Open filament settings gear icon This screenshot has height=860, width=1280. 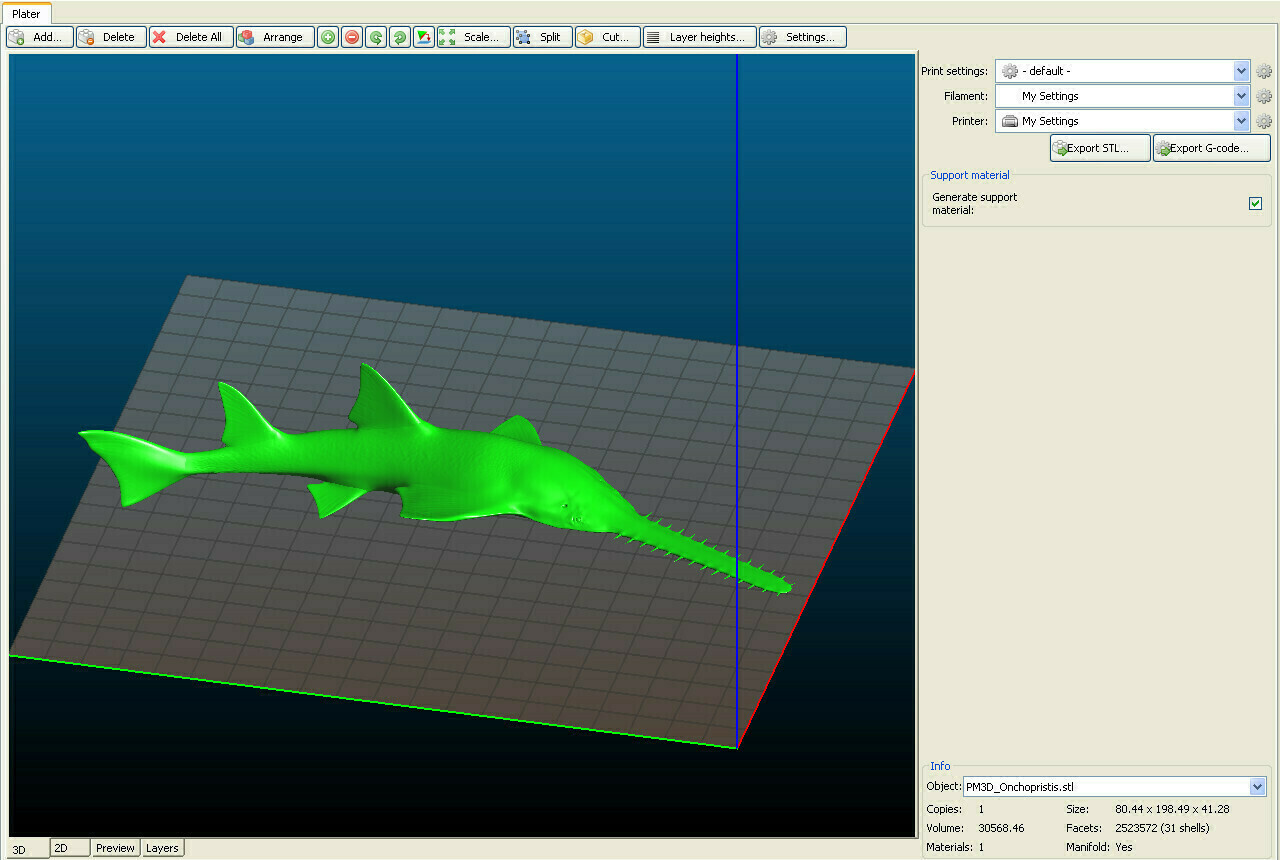1264,96
